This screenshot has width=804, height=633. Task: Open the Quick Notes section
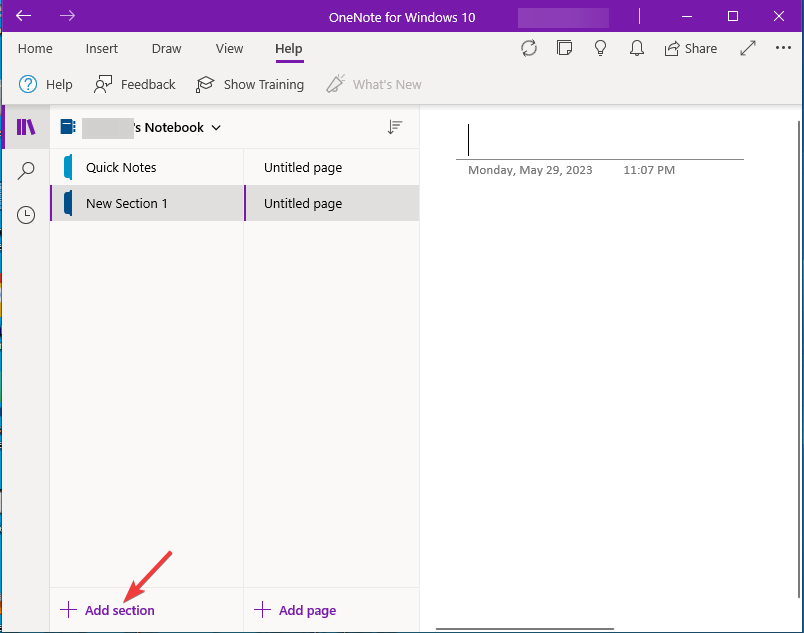(x=147, y=167)
